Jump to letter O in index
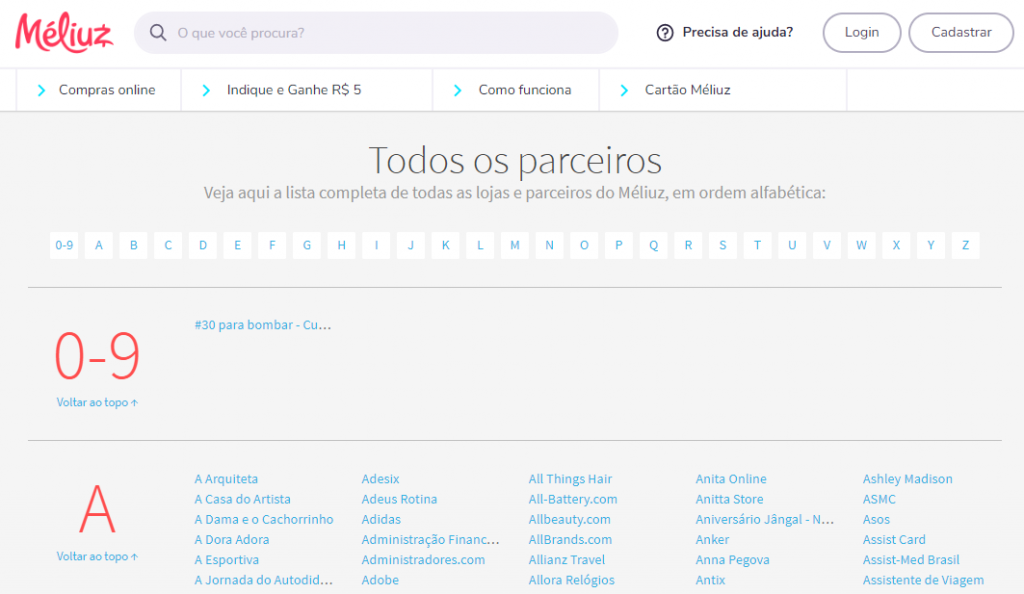This screenshot has height=594, width=1024. click(x=584, y=245)
